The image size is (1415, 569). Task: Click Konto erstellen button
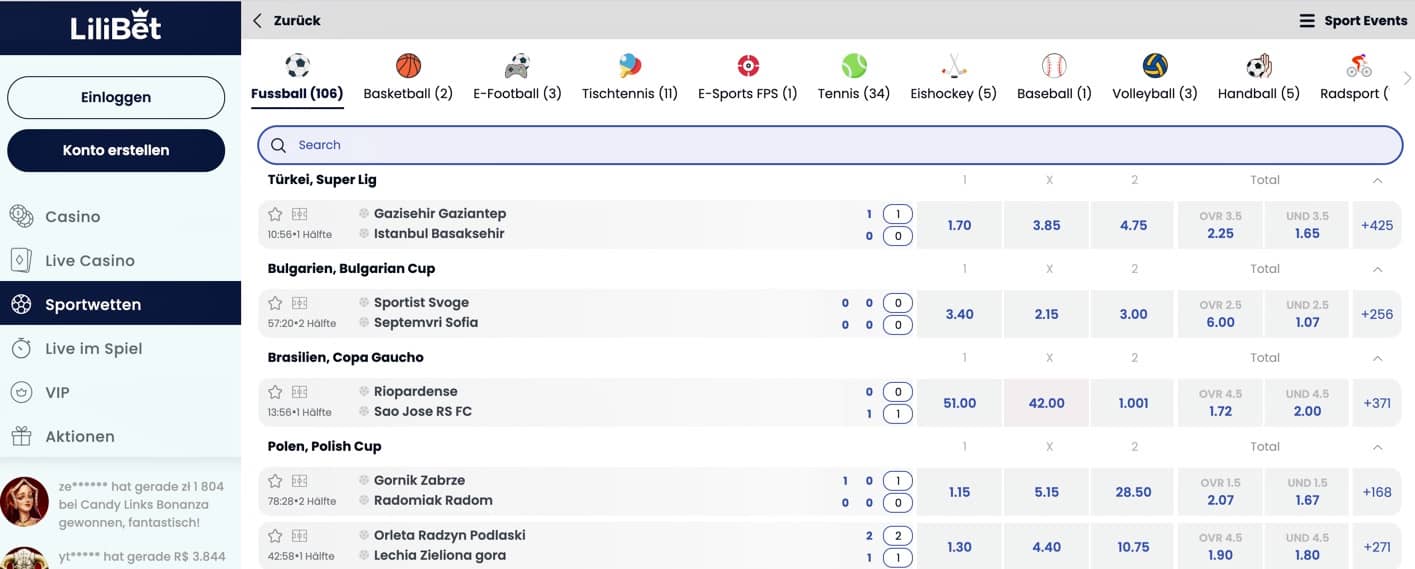(116, 150)
